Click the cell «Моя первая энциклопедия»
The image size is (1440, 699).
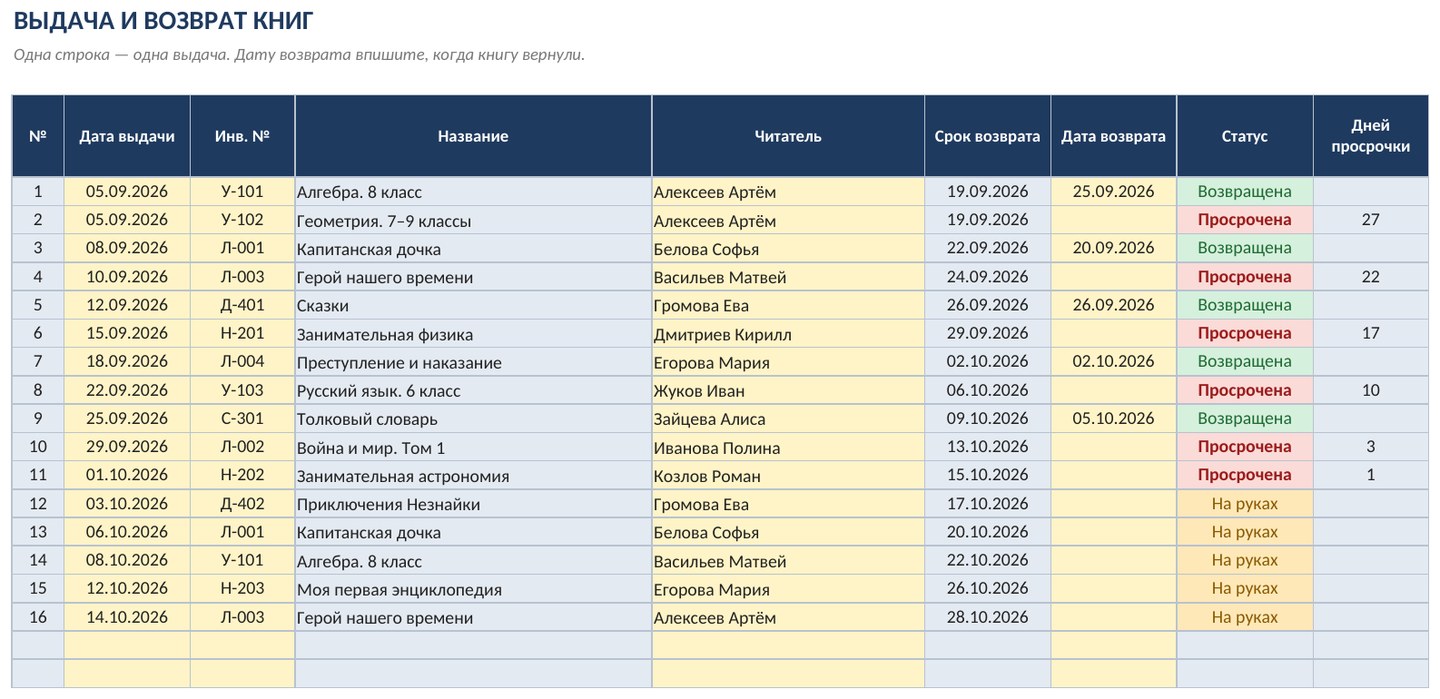click(473, 589)
